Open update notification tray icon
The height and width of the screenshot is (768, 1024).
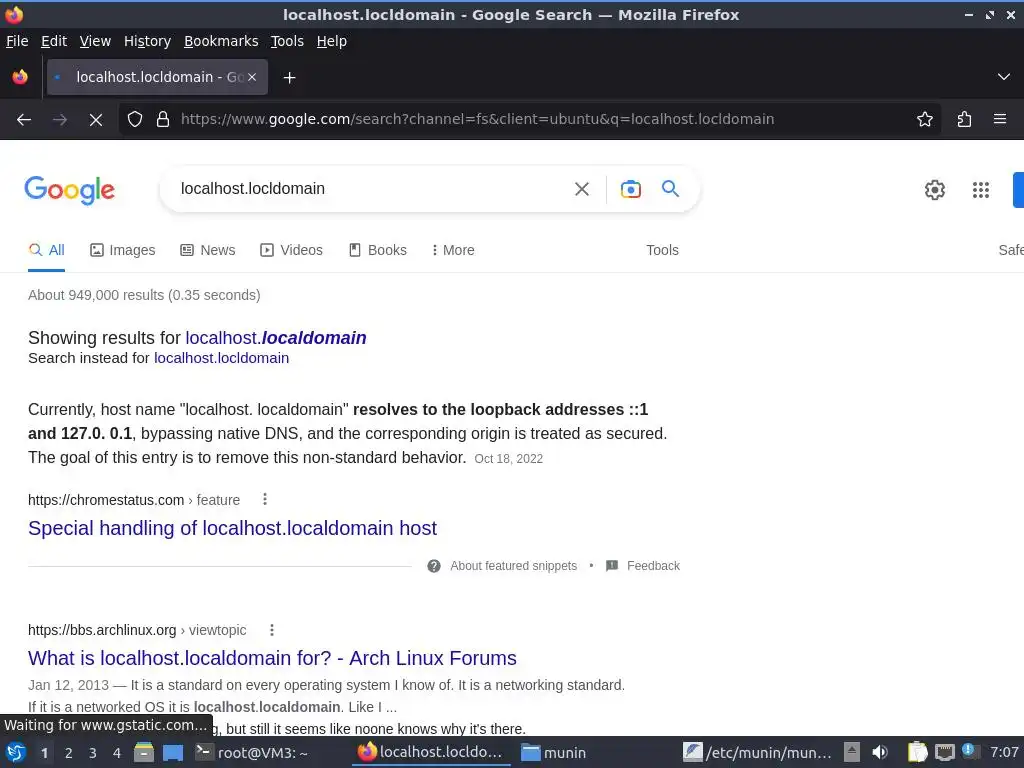pyautogui.click(x=969, y=751)
